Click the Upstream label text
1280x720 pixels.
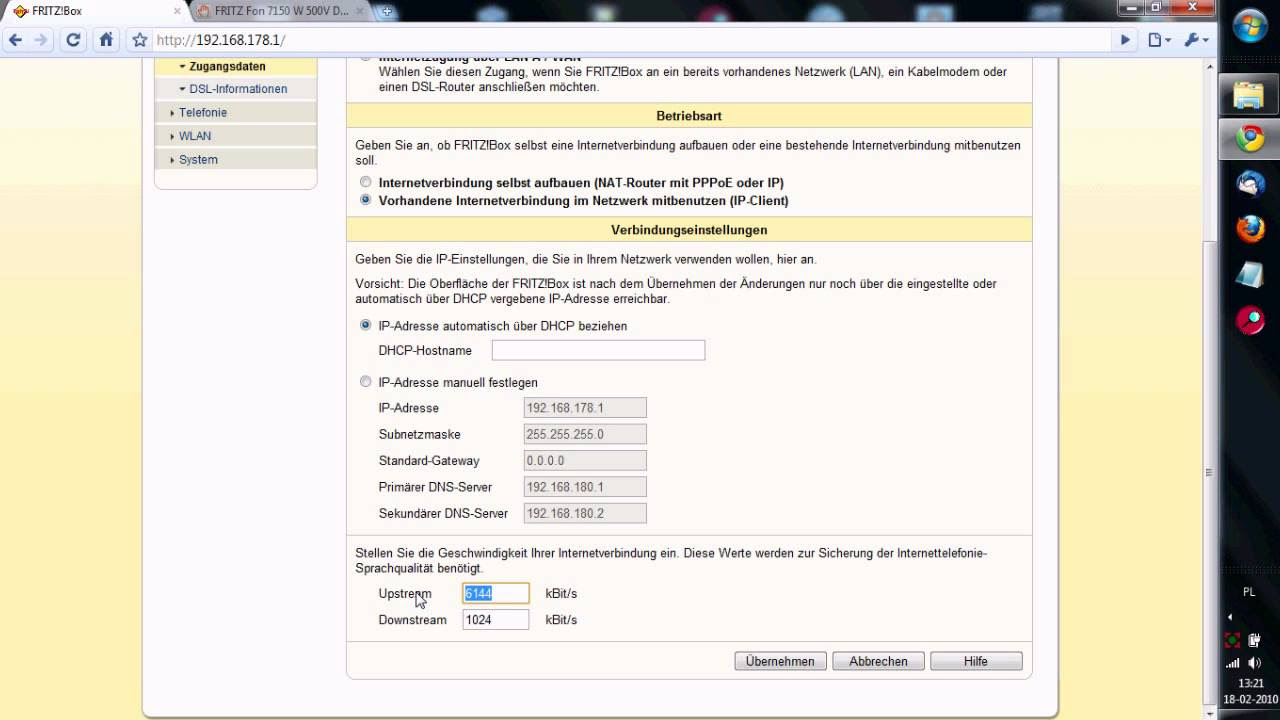point(405,594)
